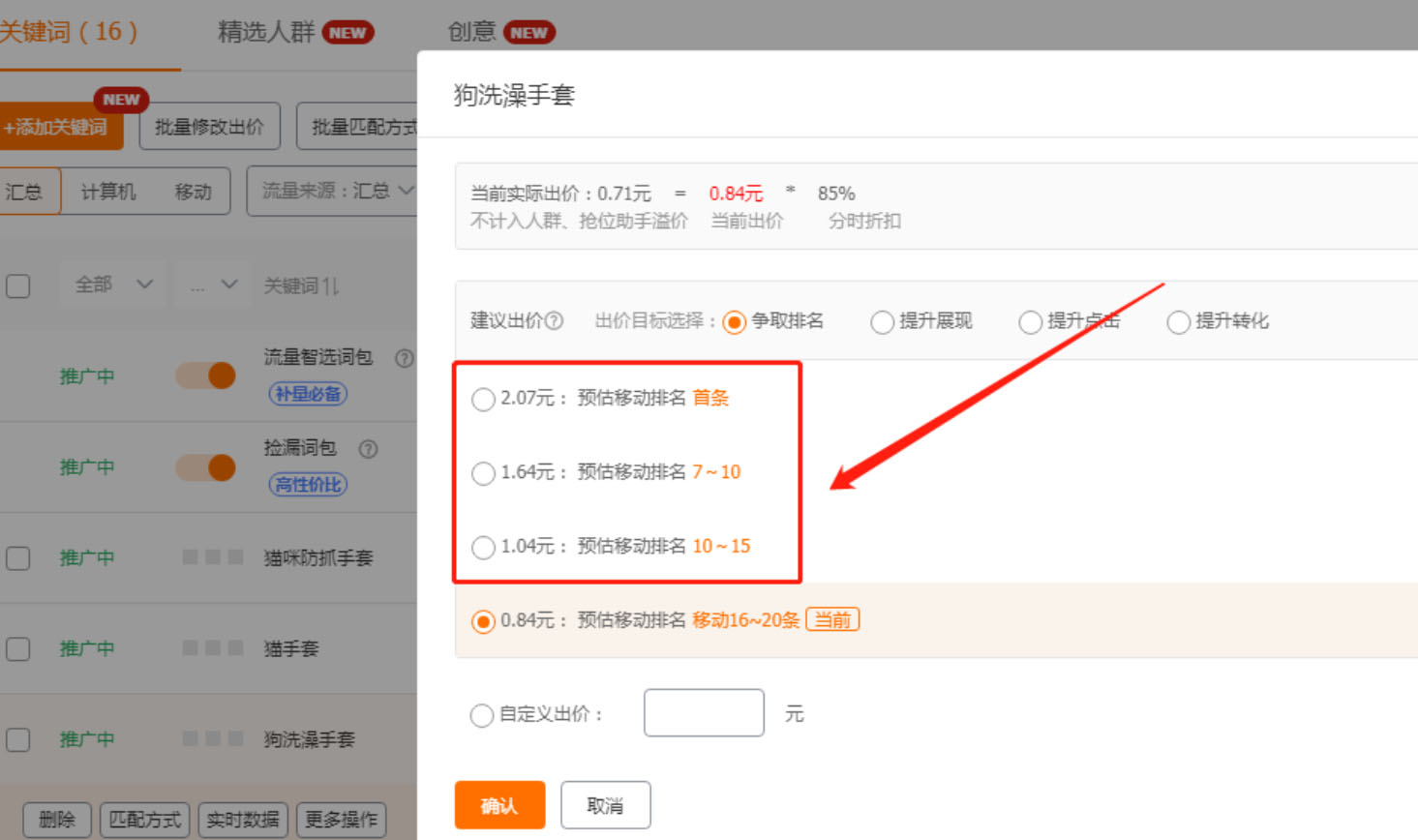This screenshot has height=840, width=1418.
Task: Click 更多操作 button at bottom
Action: (x=341, y=820)
